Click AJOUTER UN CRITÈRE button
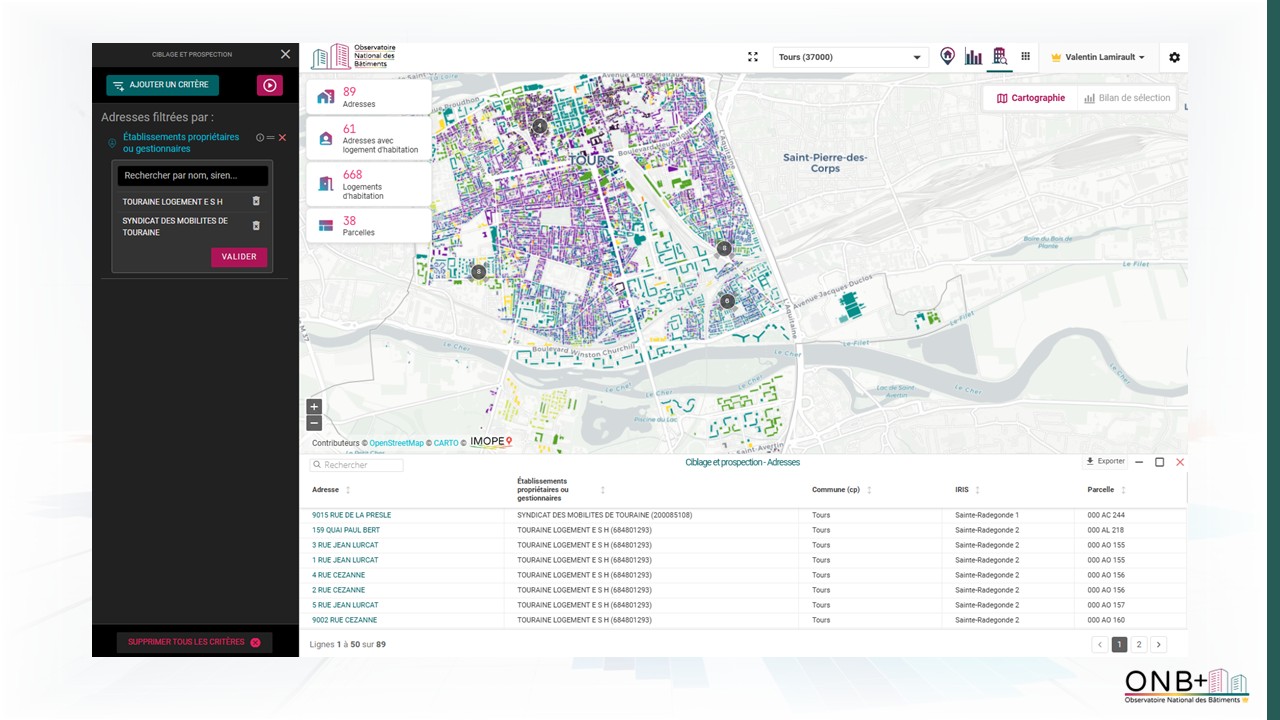Screen dimensions: 1280x720 coord(163,85)
